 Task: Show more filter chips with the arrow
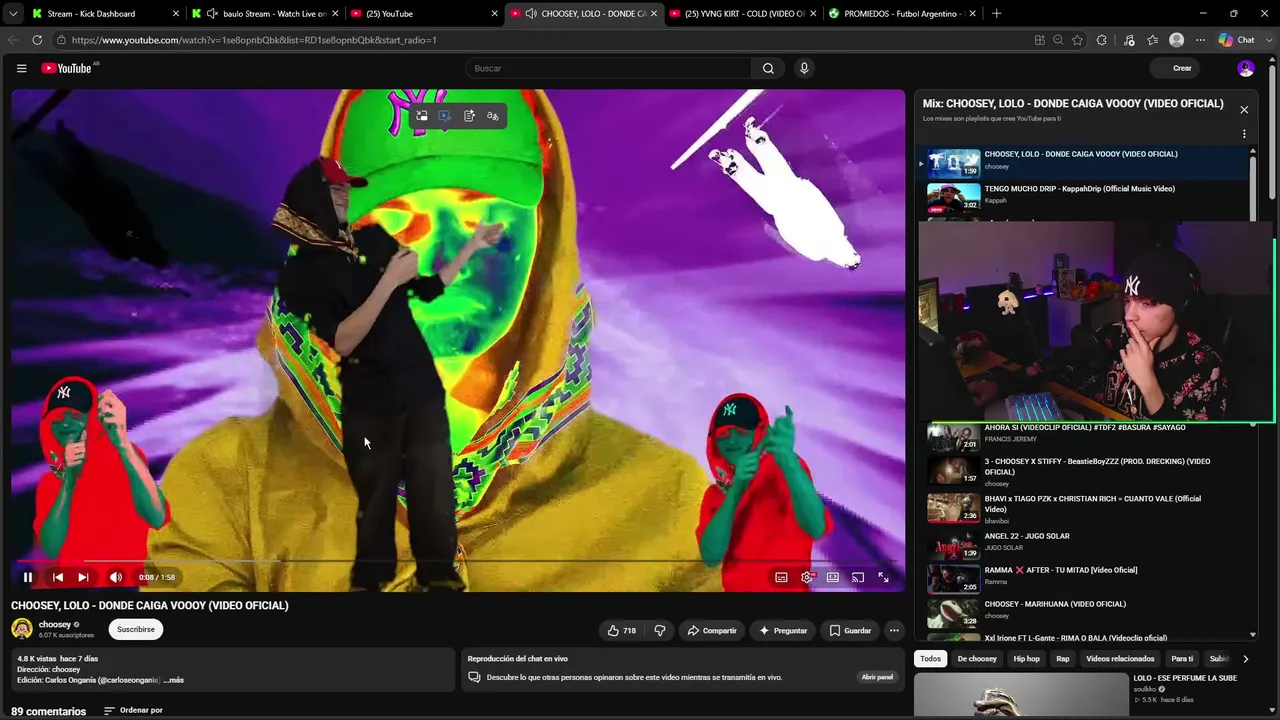coord(1245,659)
